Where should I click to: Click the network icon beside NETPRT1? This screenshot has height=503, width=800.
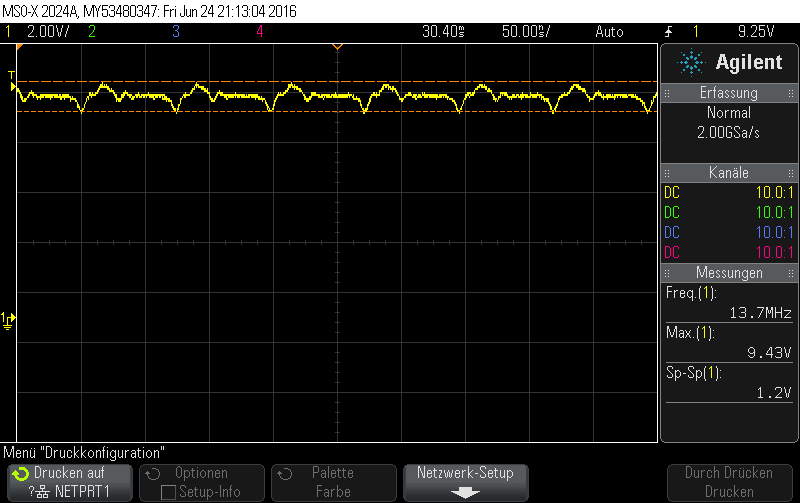(x=43, y=492)
